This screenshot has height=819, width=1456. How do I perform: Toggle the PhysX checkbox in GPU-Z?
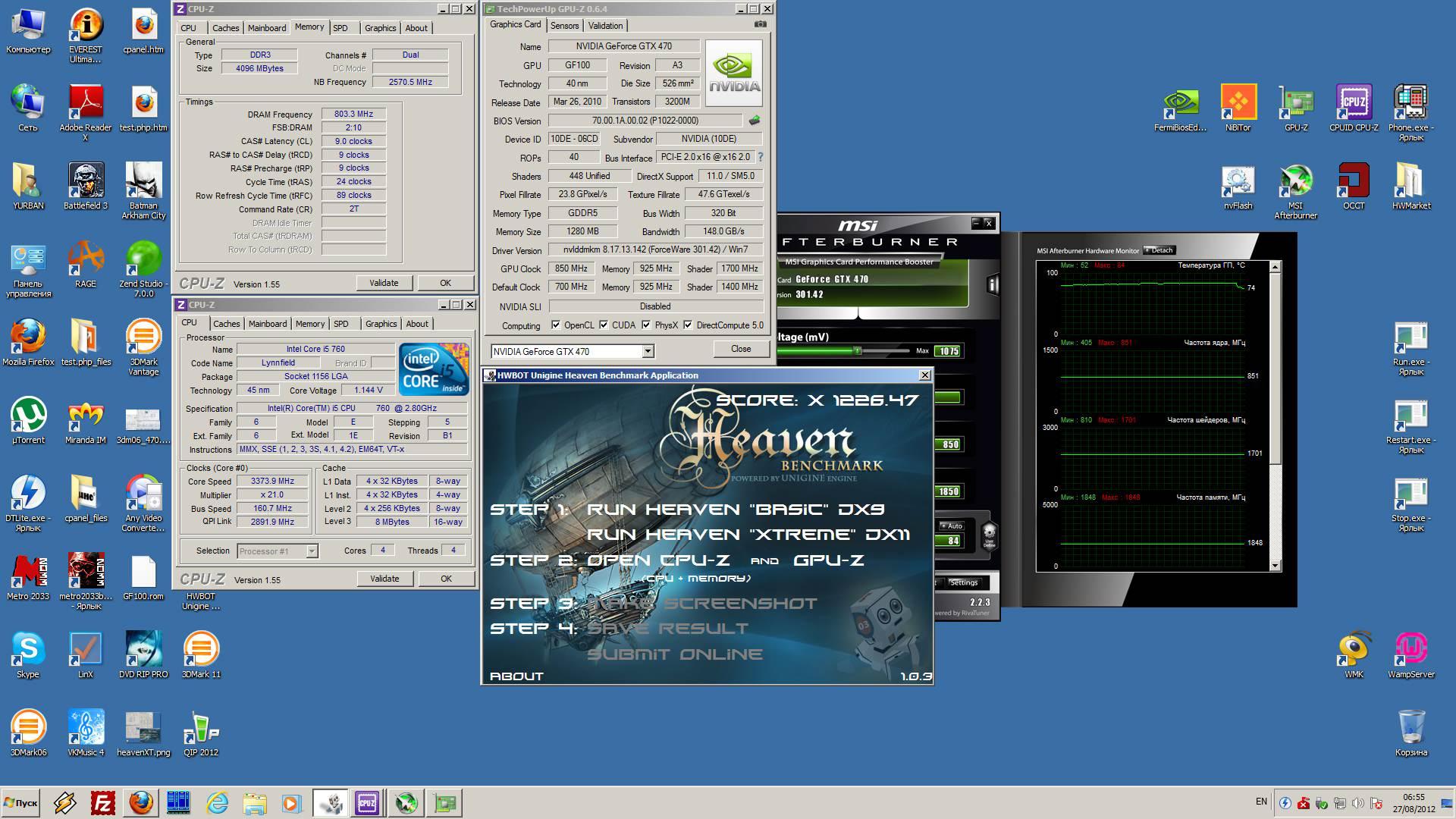tap(646, 325)
